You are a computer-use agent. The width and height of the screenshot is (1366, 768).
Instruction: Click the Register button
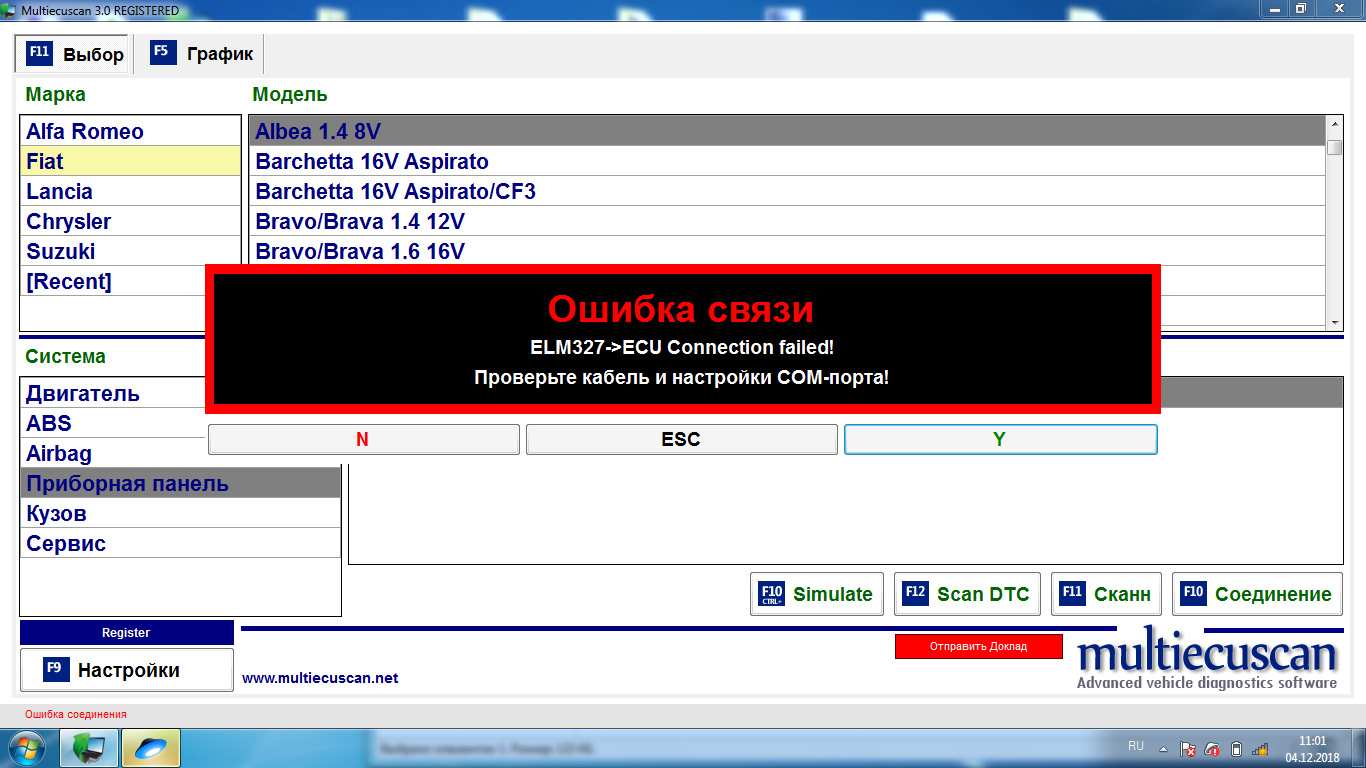[x=127, y=632]
